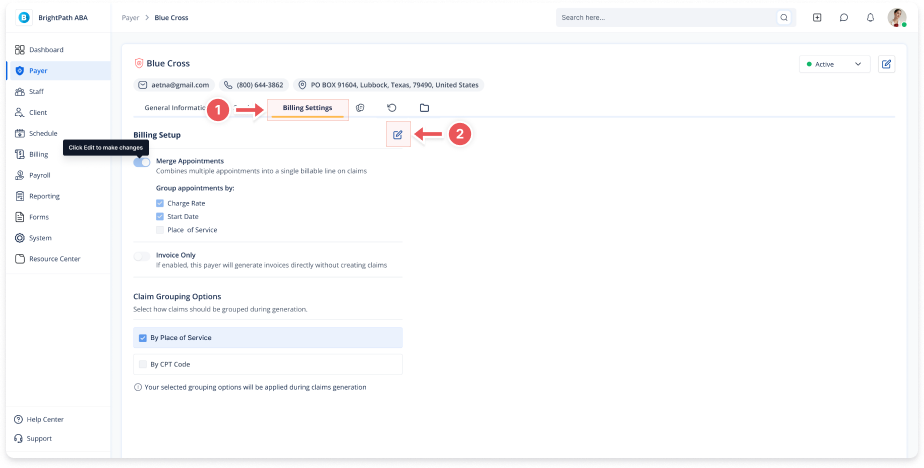Open the chat messages icon
Viewport: 924px width, 468px height.
pyautogui.click(x=844, y=18)
